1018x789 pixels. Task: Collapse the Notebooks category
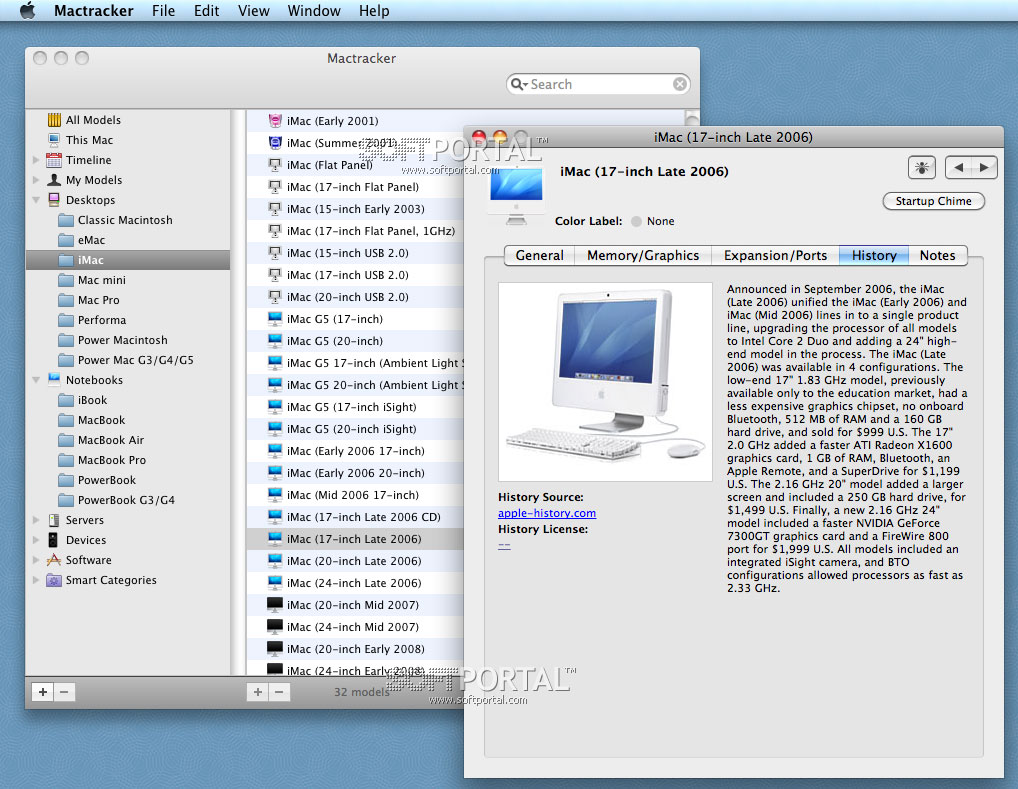coord(36,380)
